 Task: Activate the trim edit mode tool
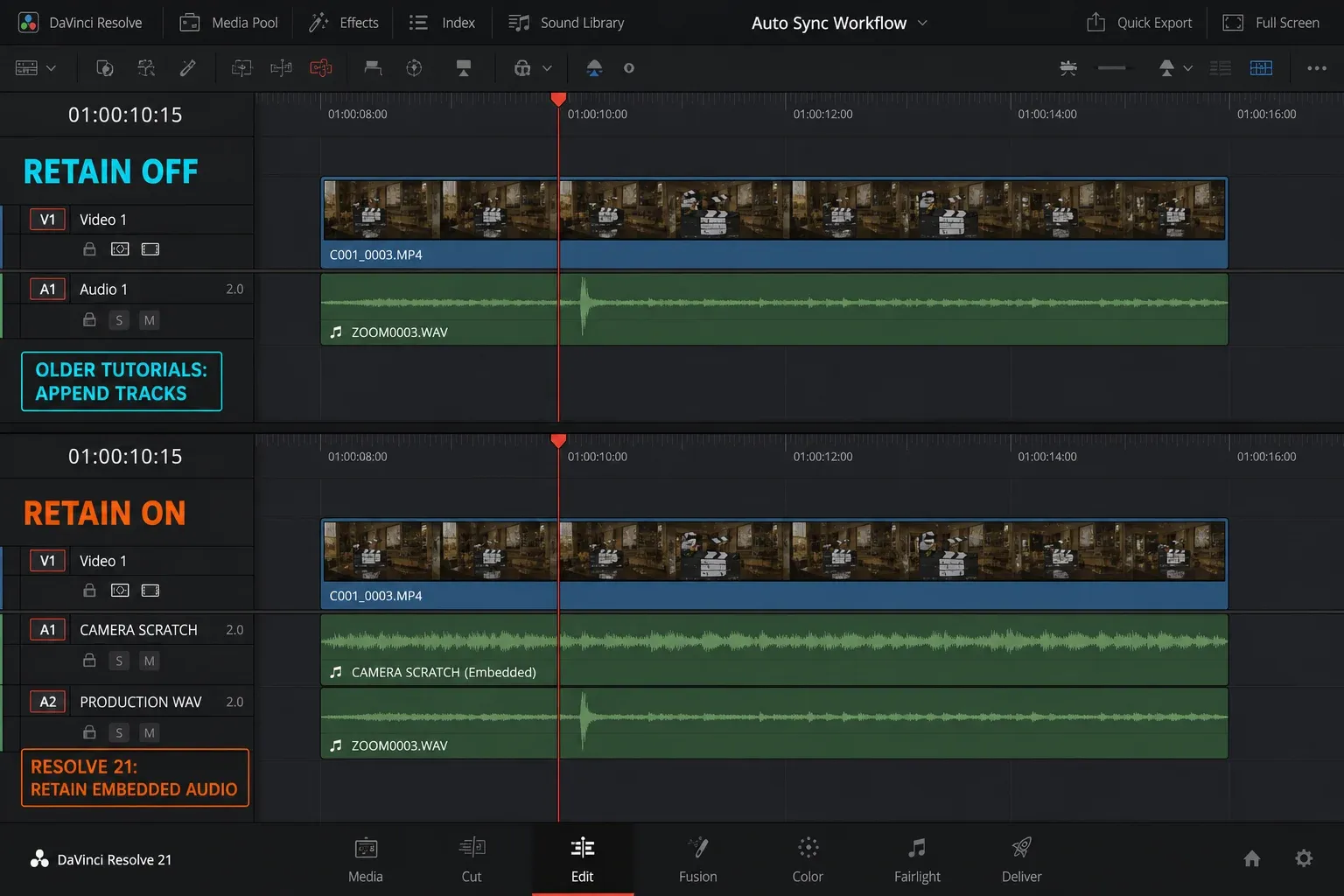pos(146,68)
